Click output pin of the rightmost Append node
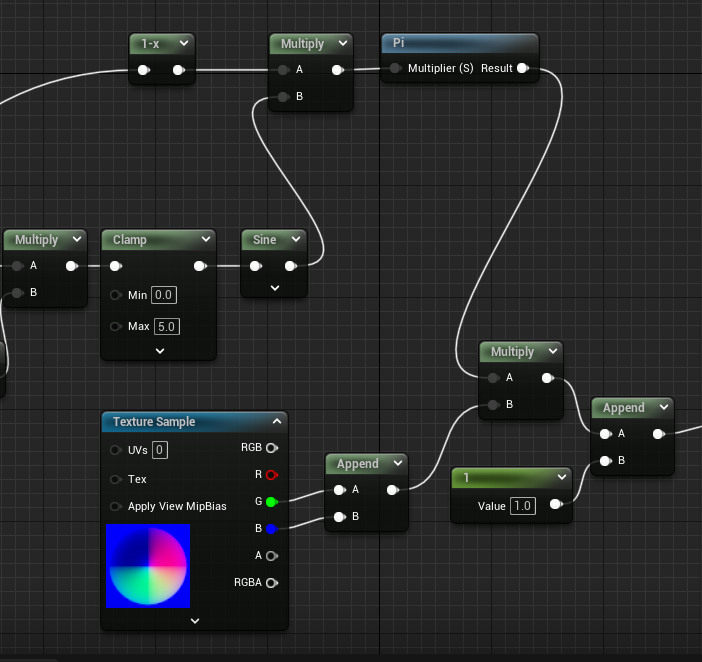This screenshot has height=662, width=702. tap(659, 434)
